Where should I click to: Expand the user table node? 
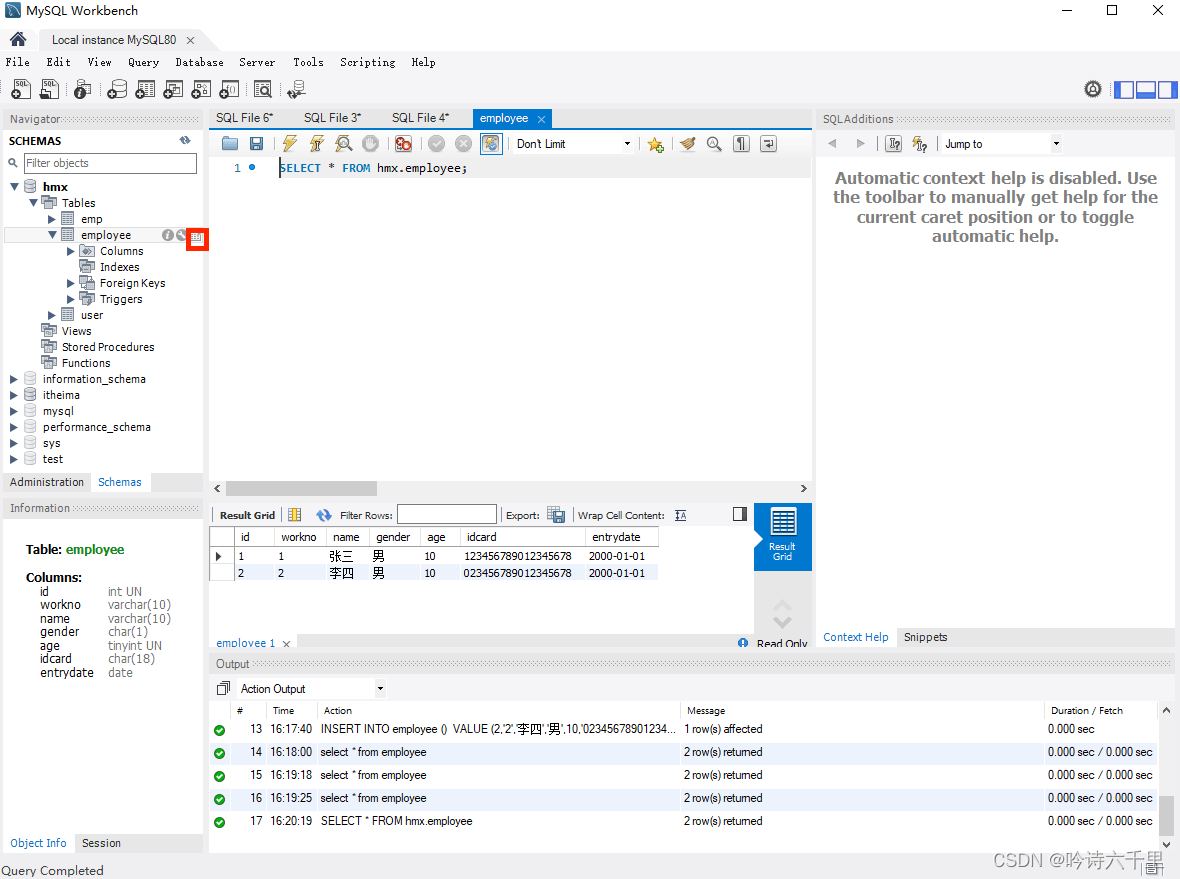pyautogui.click(x=52, y=315)
